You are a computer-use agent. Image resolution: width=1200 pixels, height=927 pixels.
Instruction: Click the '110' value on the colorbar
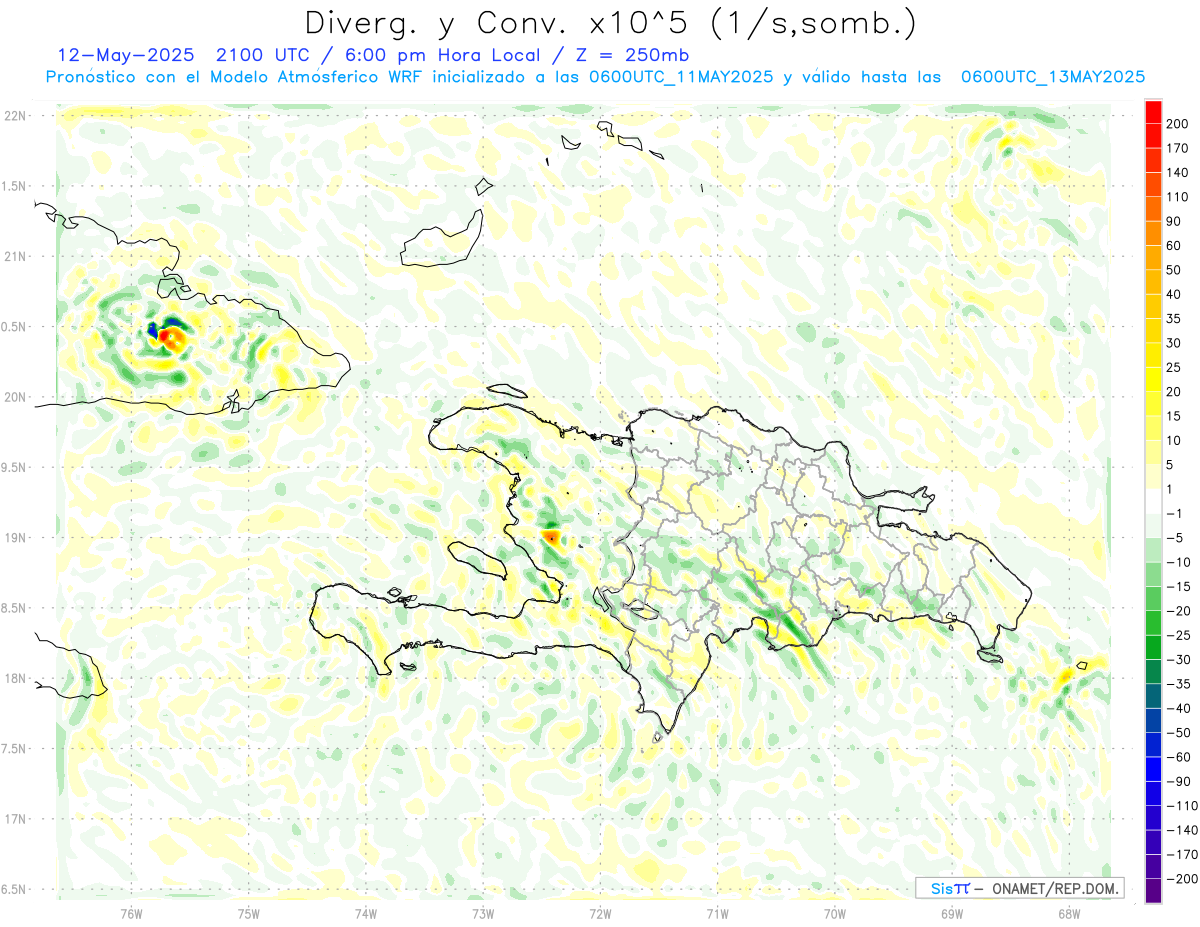1178,197
